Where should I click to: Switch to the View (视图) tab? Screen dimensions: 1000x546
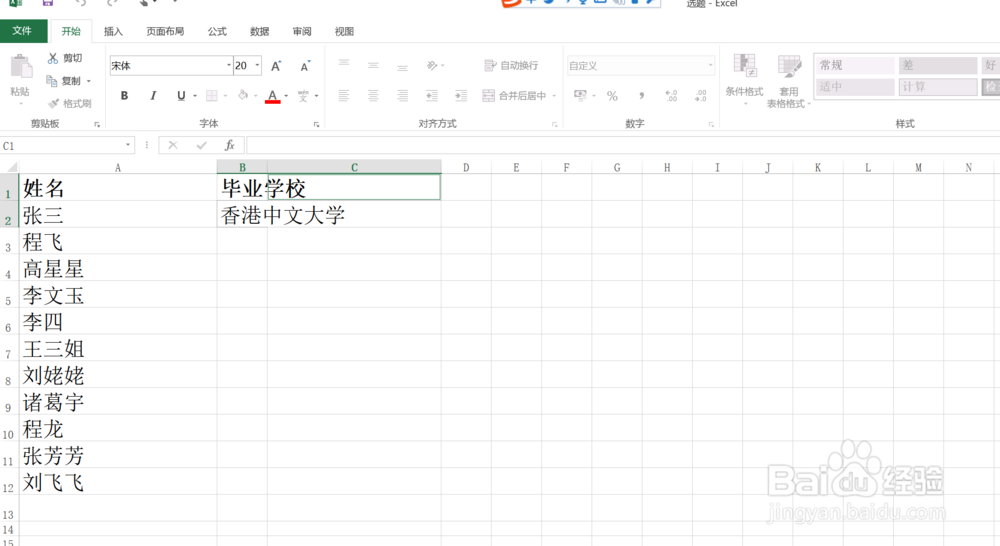coord(344,31)
